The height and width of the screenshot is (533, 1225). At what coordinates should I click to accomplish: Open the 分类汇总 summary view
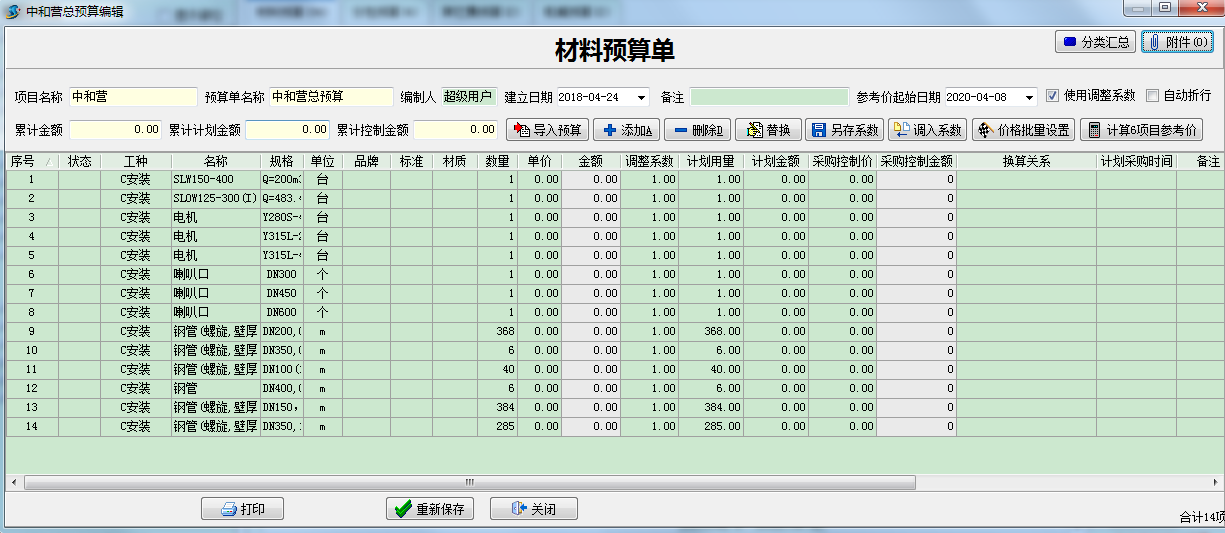coord(1095,42)
